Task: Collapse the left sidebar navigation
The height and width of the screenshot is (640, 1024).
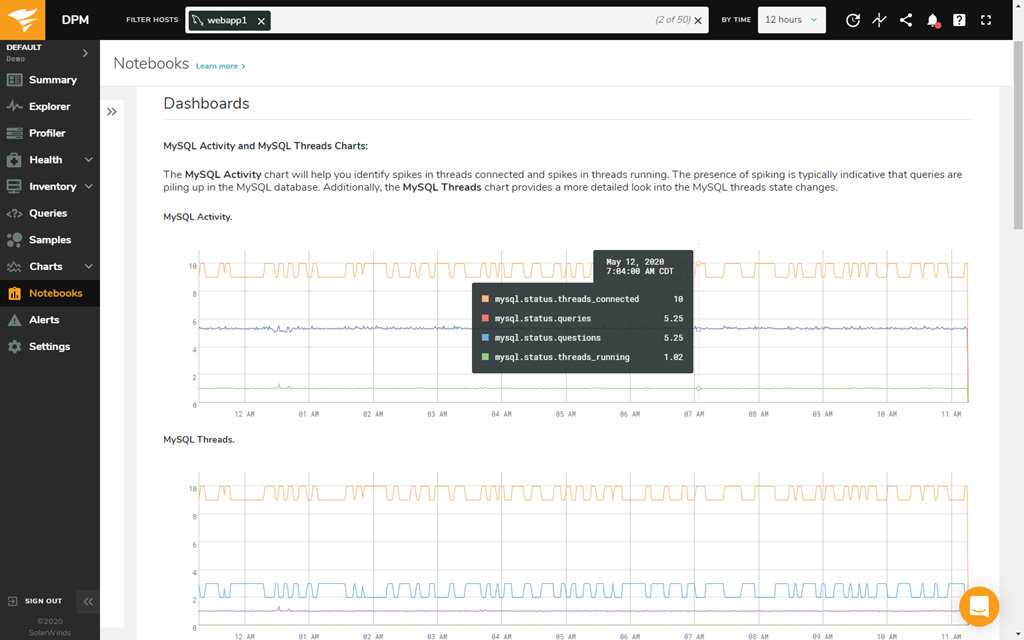Action: tap(88, 601)
